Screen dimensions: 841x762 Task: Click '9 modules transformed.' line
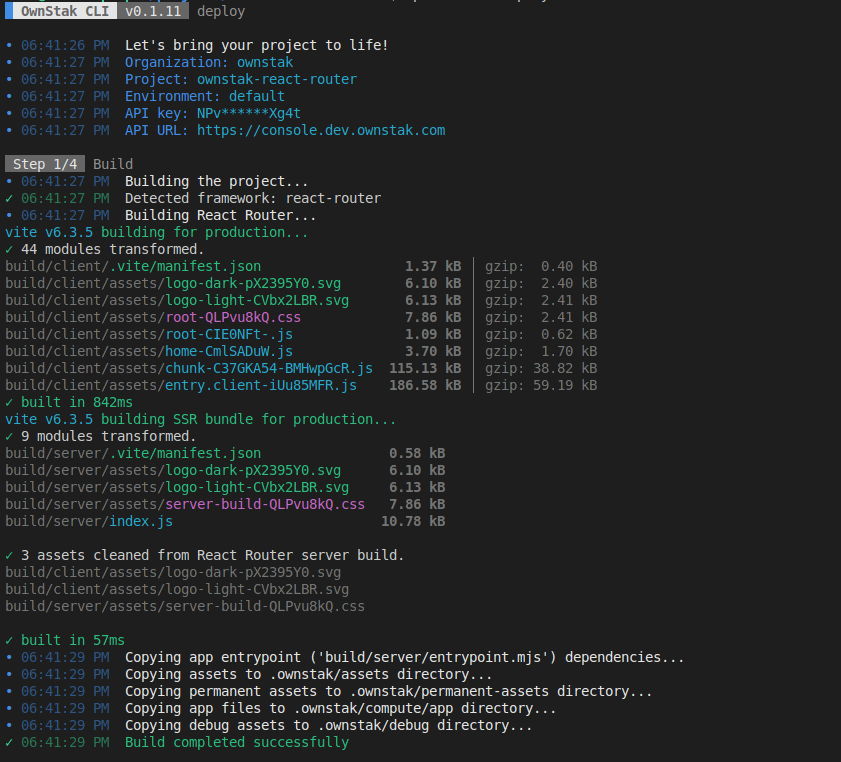click(x=109, y=437)
